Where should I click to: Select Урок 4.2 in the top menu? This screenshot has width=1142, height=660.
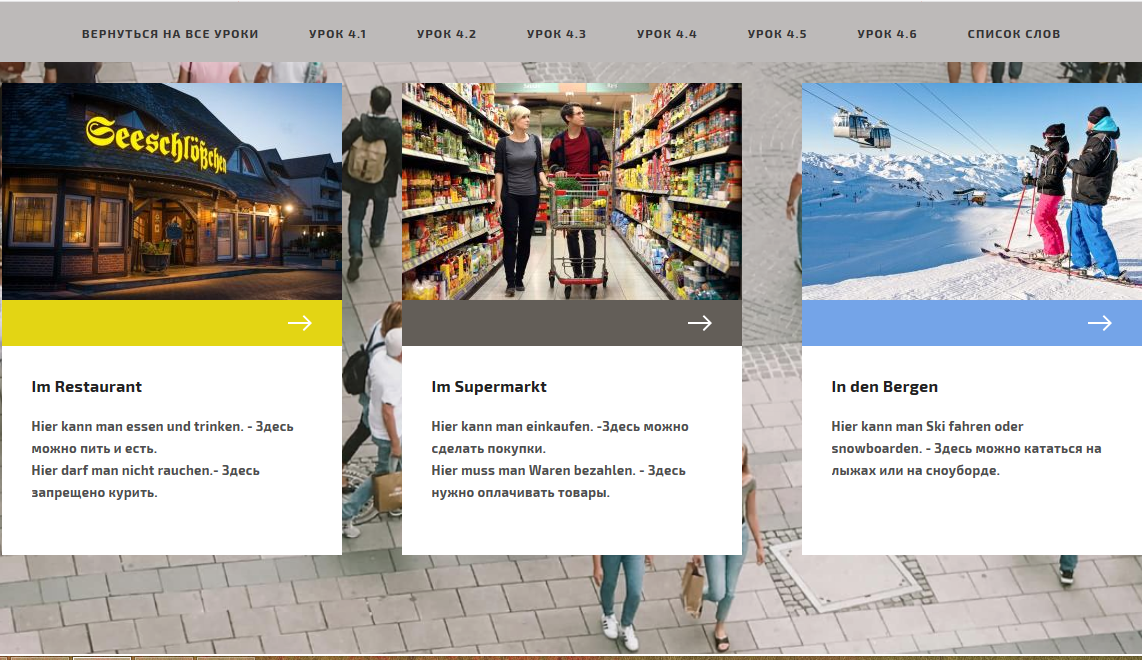pos(447,34)
